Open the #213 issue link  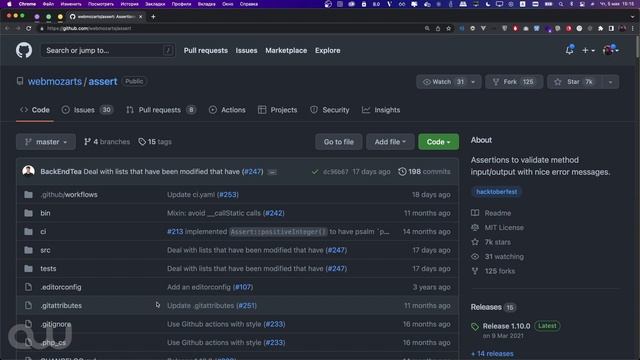[x=175, y=231]
